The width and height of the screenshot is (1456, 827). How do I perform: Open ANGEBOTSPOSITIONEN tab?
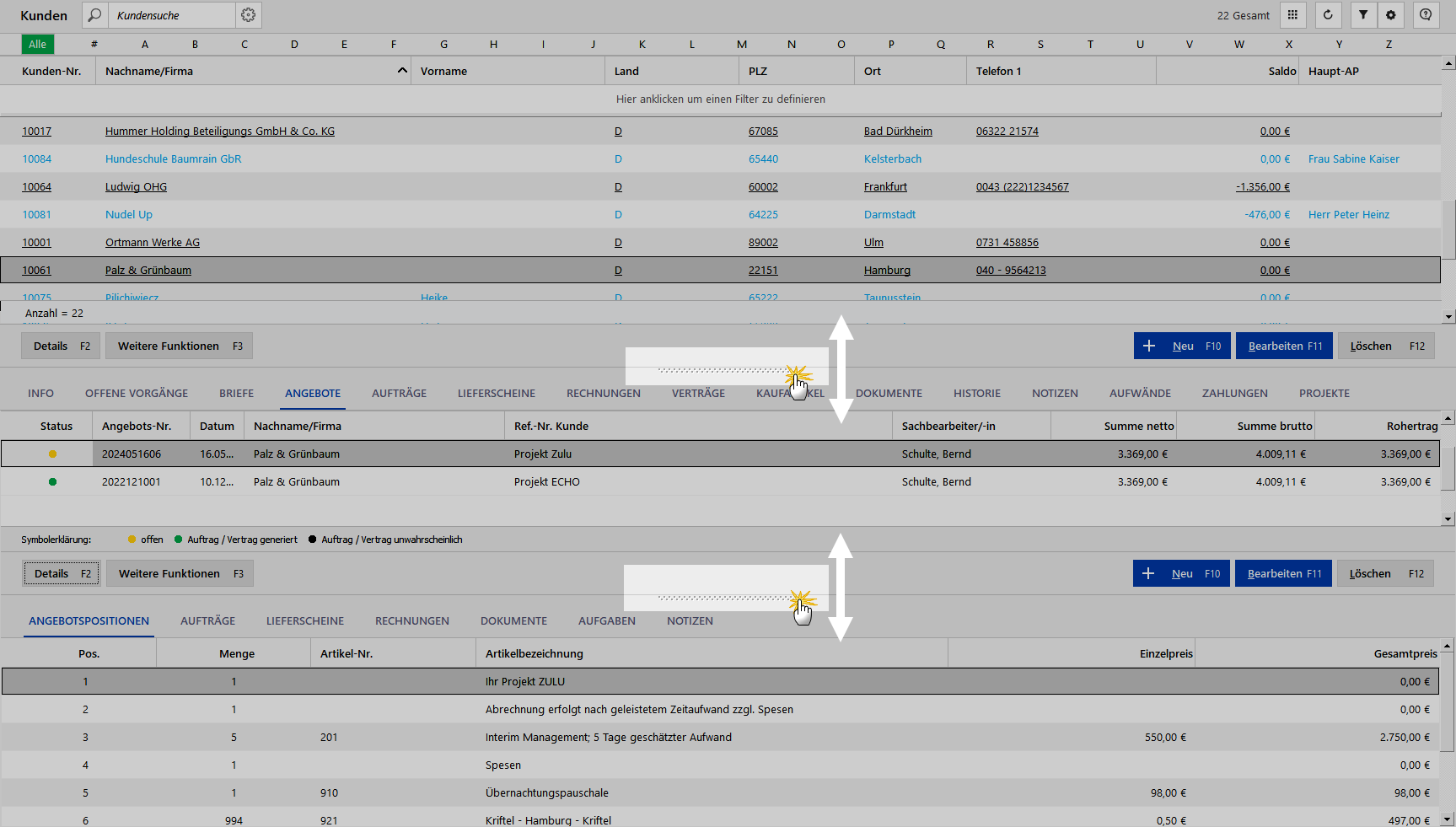tap(89, 621)
